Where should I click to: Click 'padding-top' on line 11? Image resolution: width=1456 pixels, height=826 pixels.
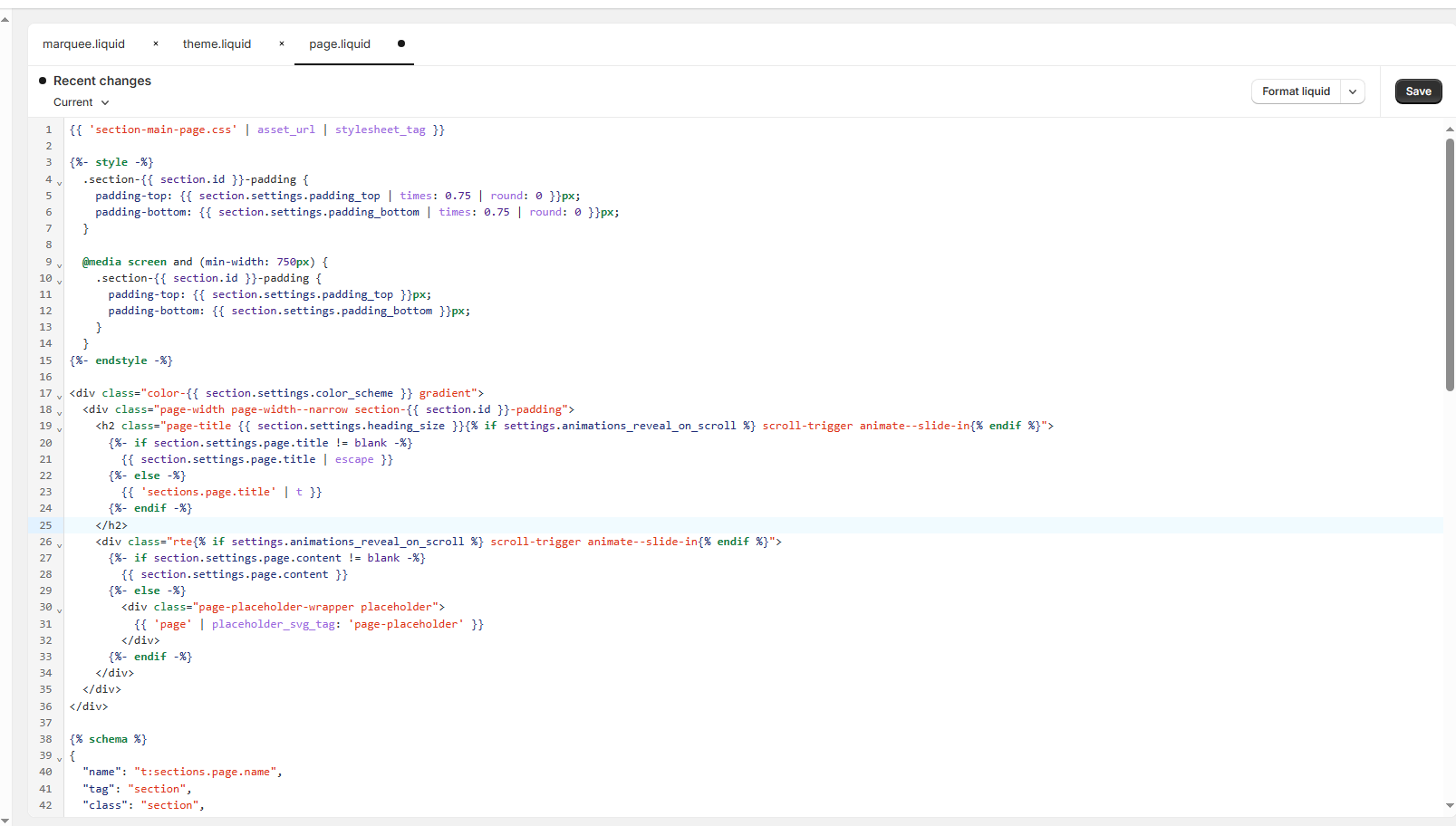144,294
